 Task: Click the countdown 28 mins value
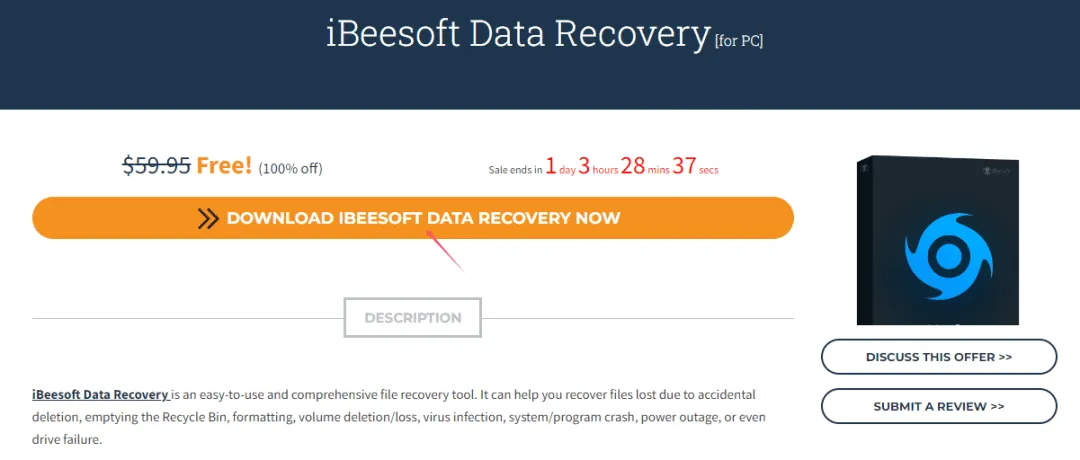tap(644, 167)
